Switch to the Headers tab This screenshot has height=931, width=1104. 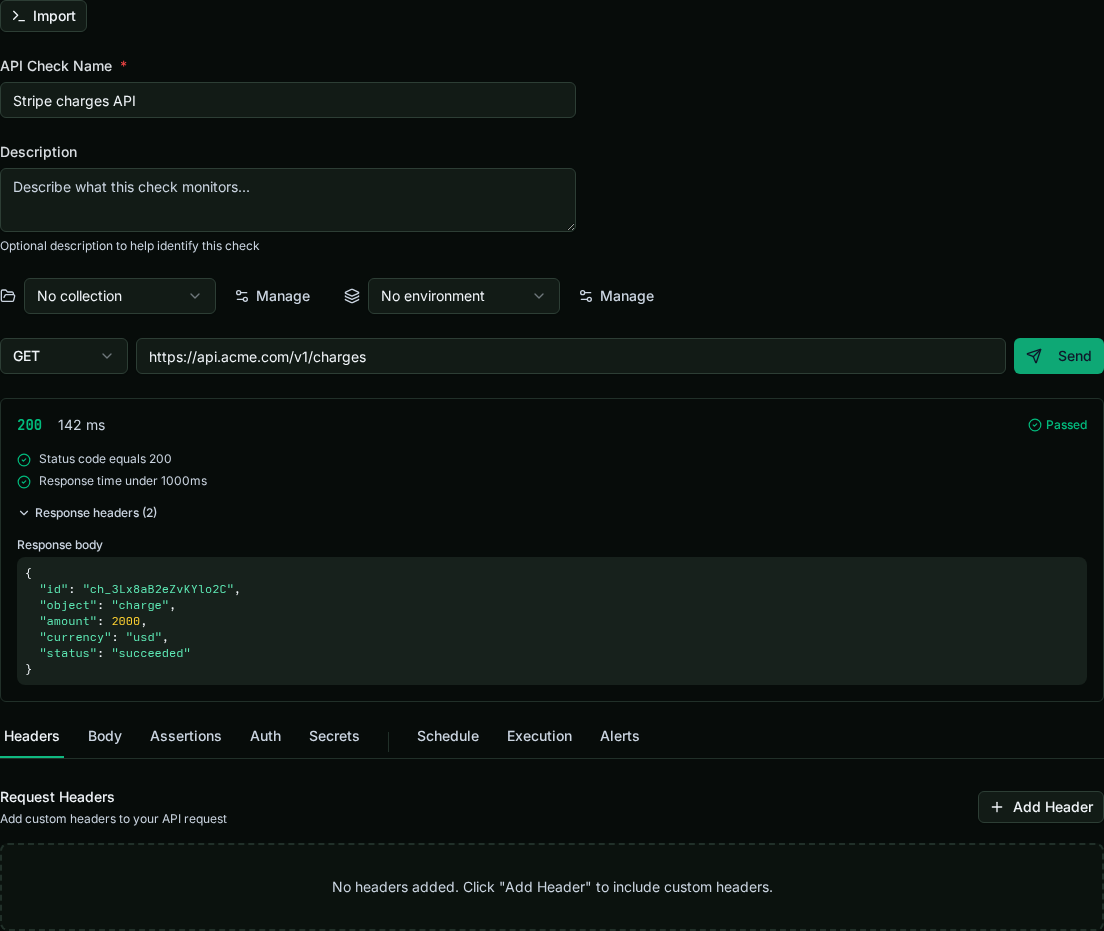click(x=32, y=736)
